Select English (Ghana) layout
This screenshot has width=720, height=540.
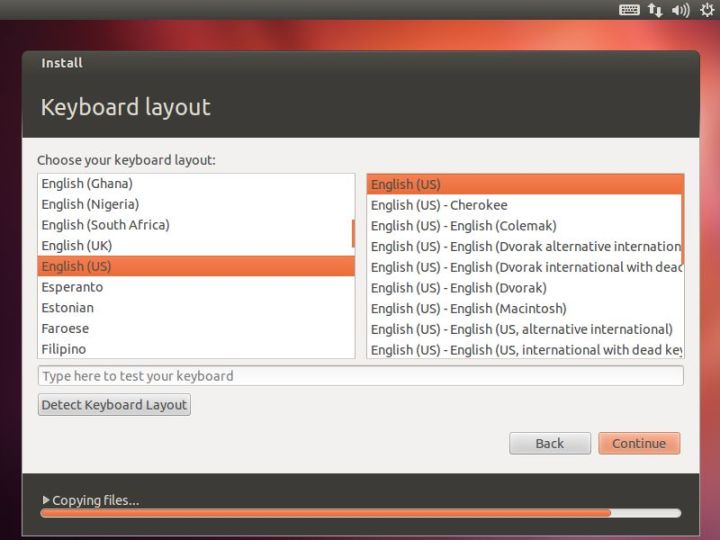pyautogui.click(x=196, y=184)
